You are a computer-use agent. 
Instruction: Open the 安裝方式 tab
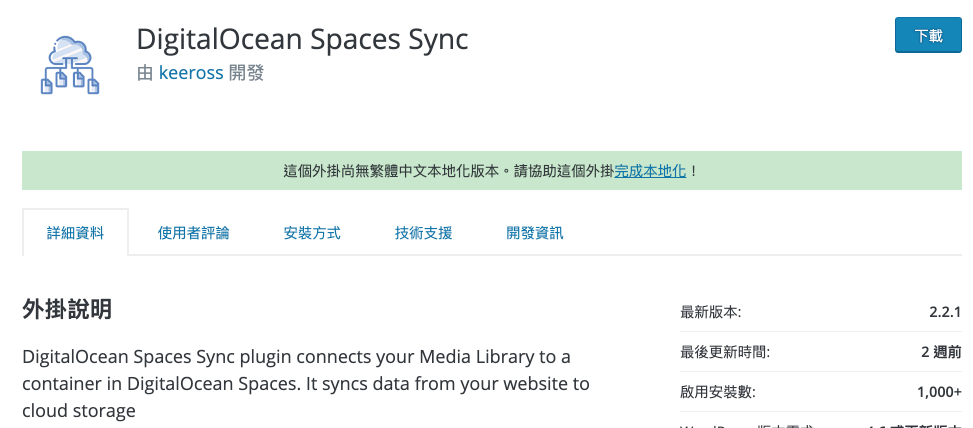point(312,233)
